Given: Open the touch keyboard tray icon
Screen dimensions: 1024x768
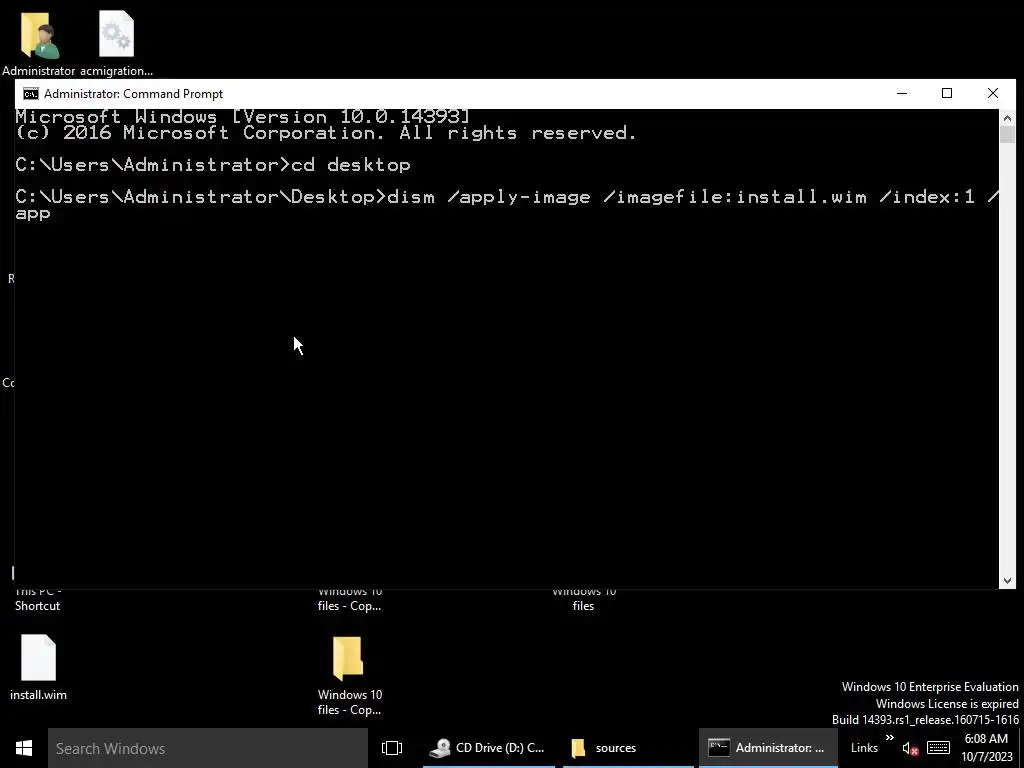Looking at the screenshot, I should (938, 748).
